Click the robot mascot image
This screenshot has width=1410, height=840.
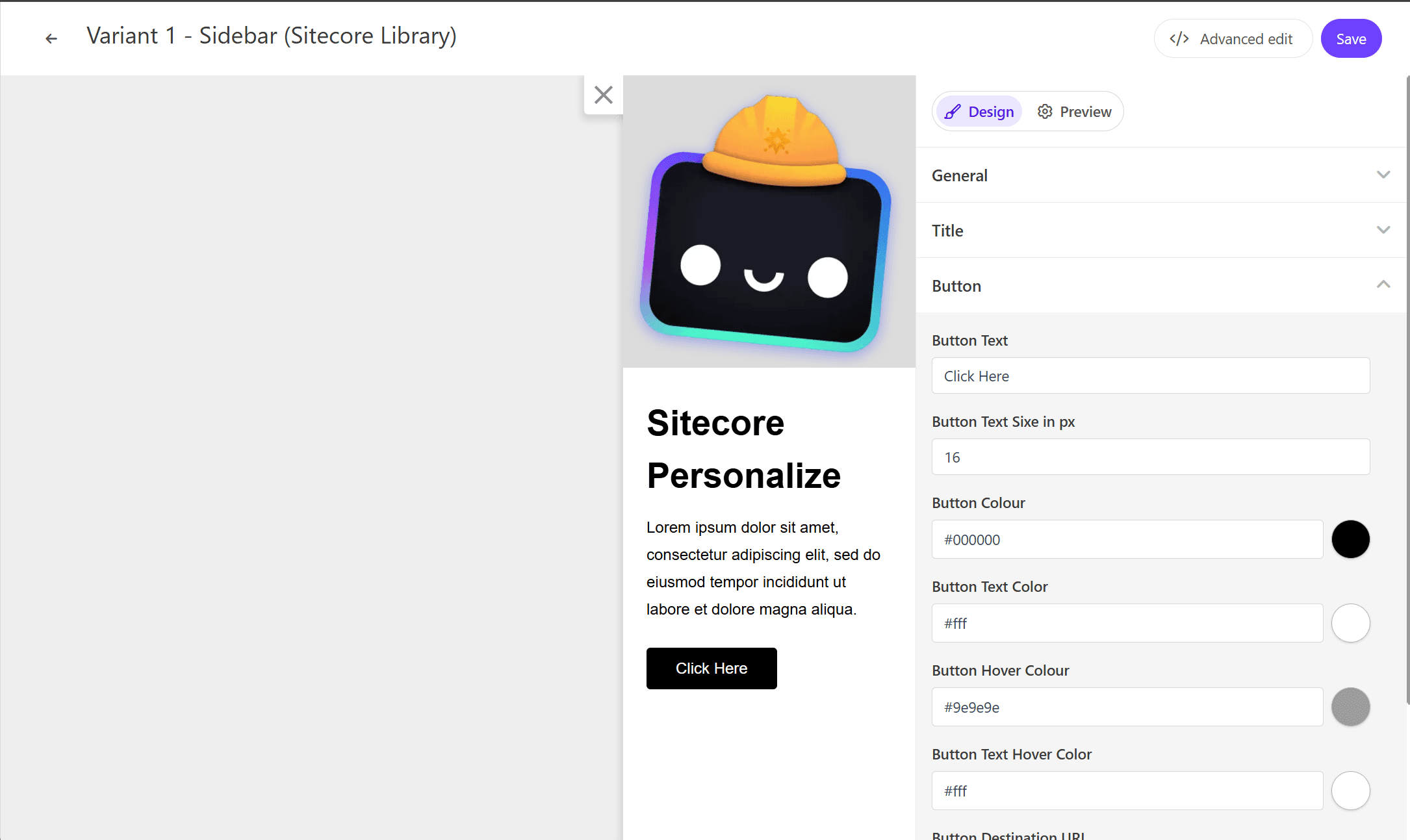click(768, 222)
